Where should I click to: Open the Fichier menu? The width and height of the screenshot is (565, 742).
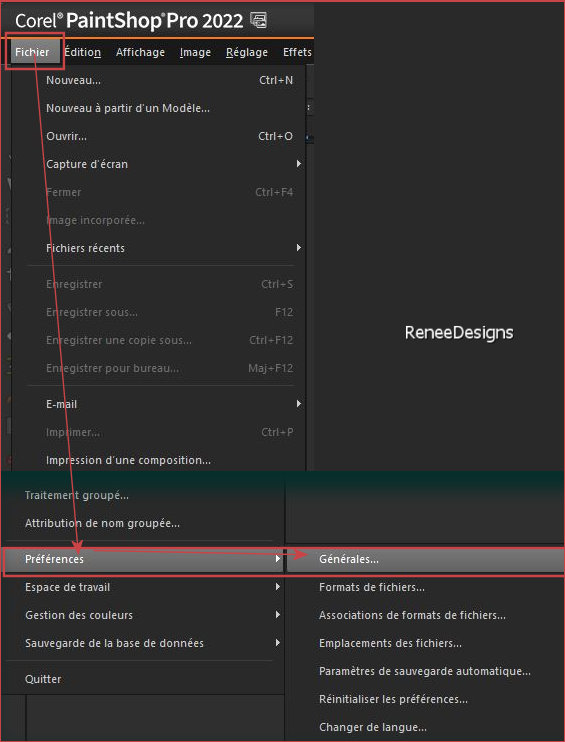click(32, 52)
